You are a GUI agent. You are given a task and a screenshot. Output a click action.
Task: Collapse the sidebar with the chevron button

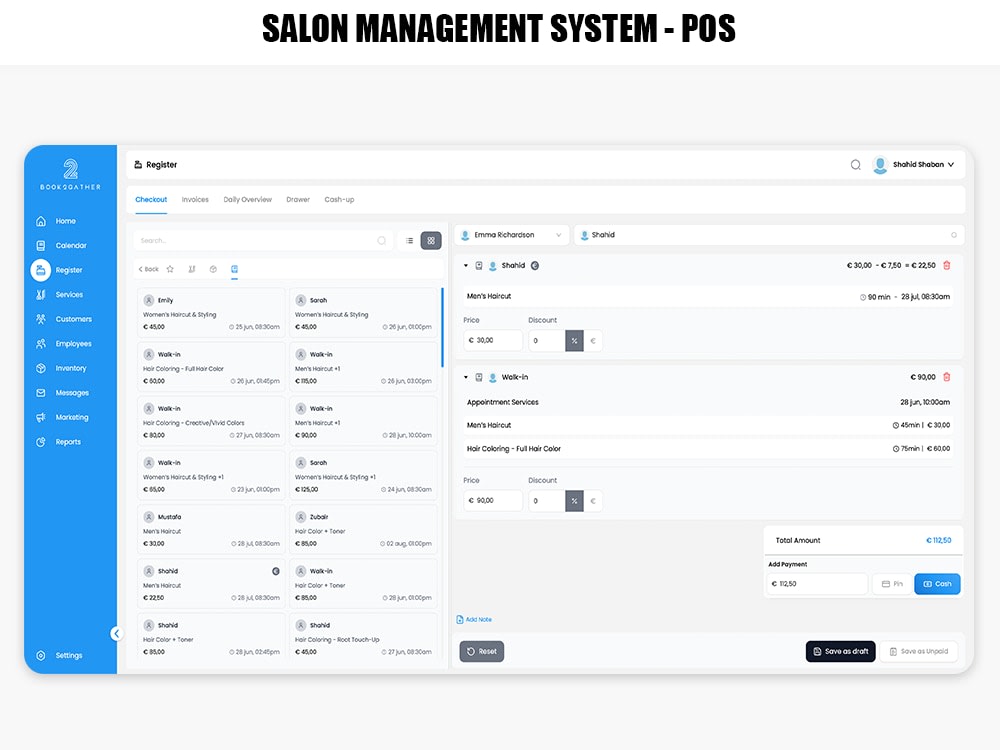(116, 633)
